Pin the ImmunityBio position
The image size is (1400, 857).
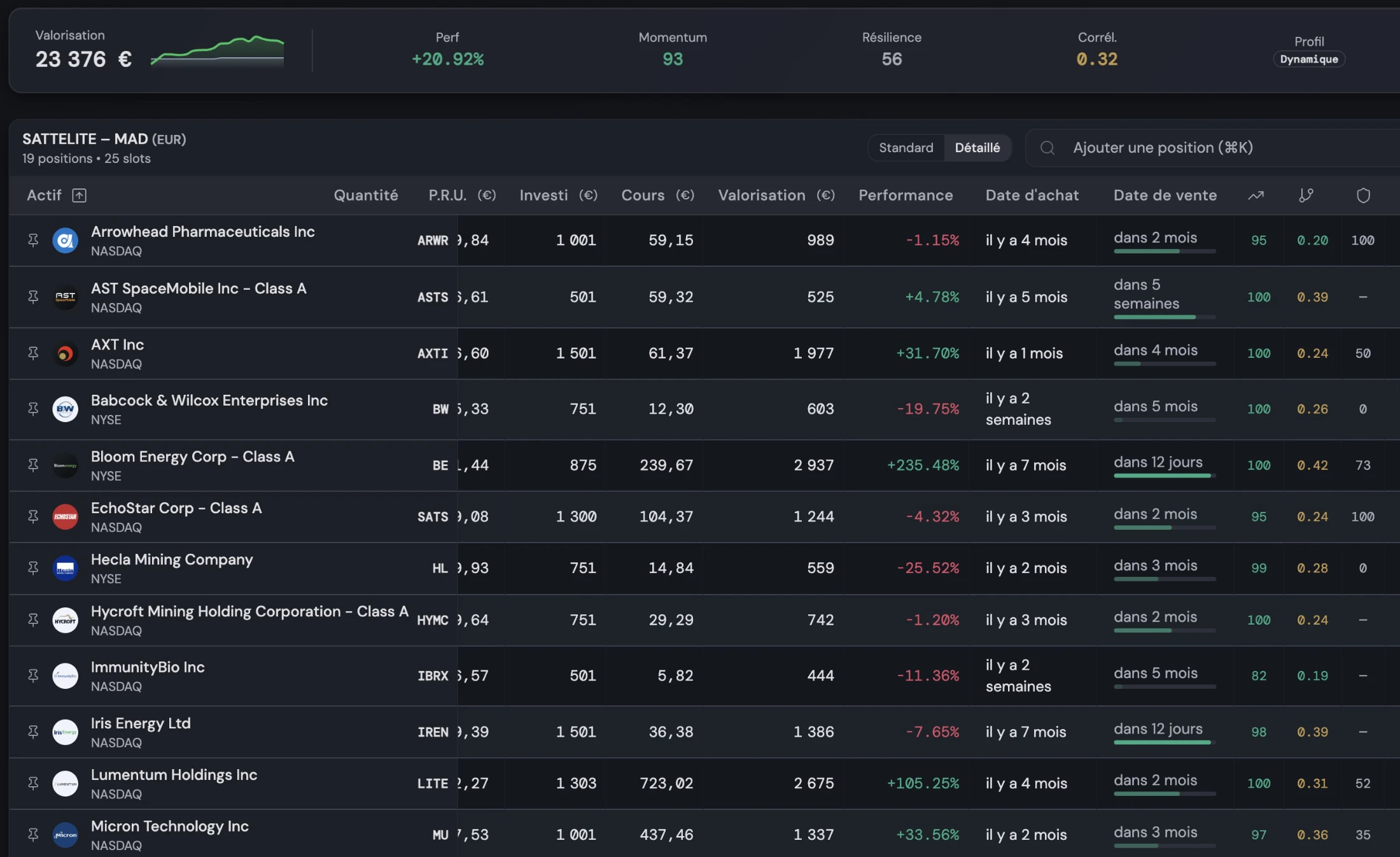point(33,676)
